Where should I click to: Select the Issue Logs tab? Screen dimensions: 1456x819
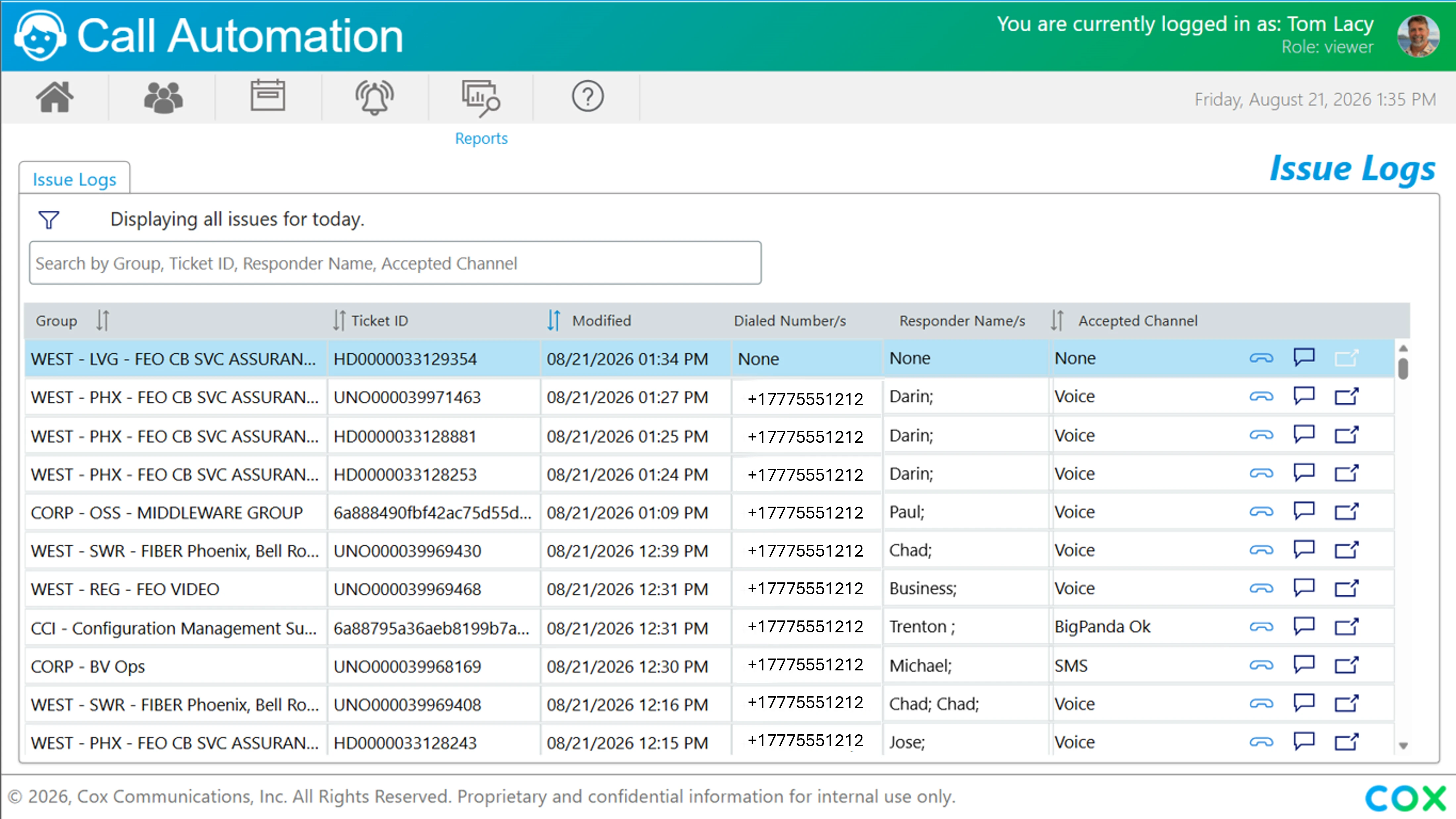(x=74, y=179)
